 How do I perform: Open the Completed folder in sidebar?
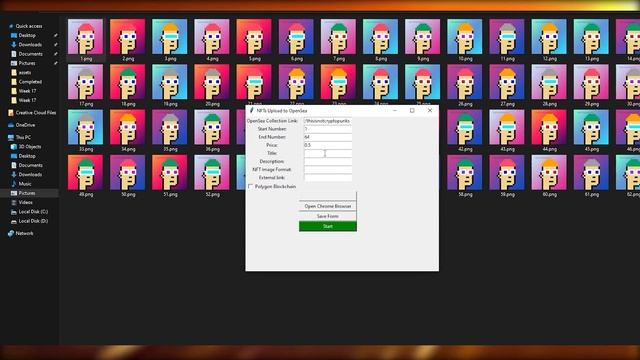coord(30,82)
